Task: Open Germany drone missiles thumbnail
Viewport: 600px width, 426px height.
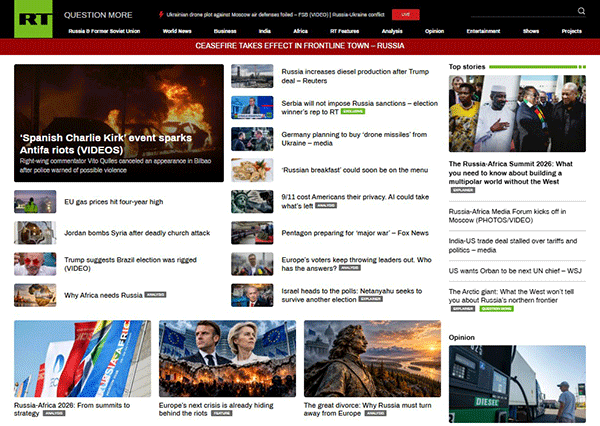Action: click(252, 139)
